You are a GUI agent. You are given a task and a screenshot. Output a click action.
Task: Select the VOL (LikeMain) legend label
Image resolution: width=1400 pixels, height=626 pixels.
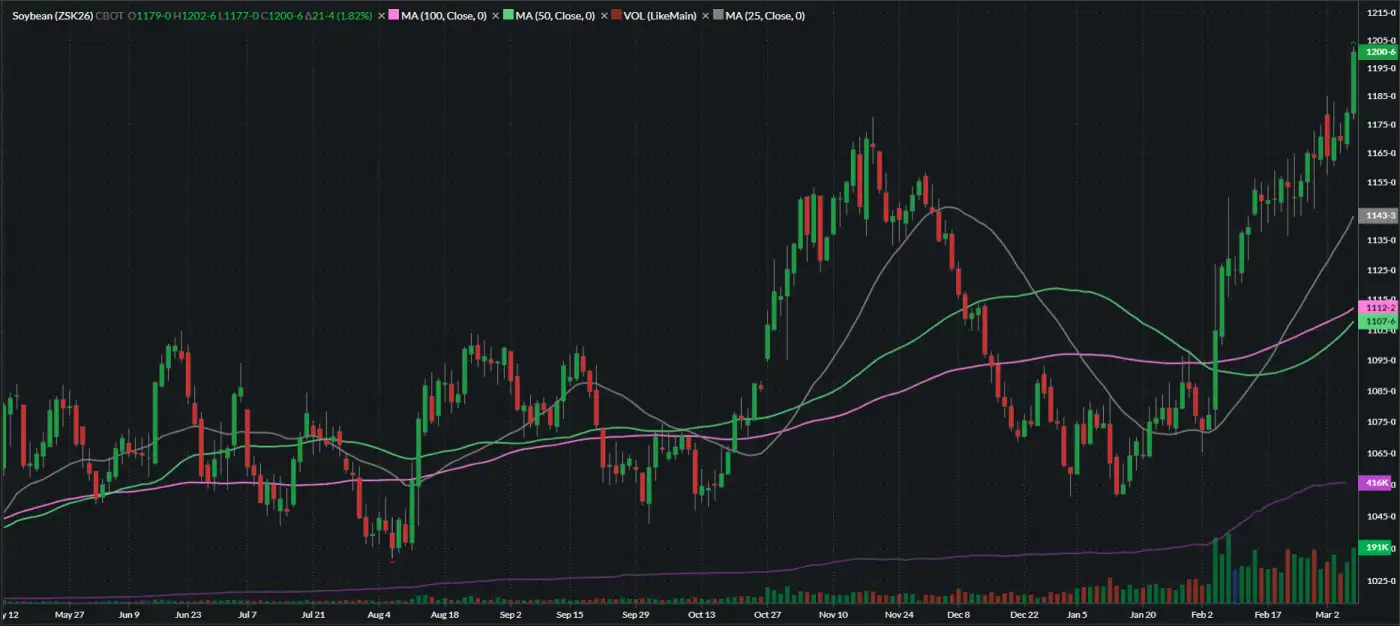[659, 16]
